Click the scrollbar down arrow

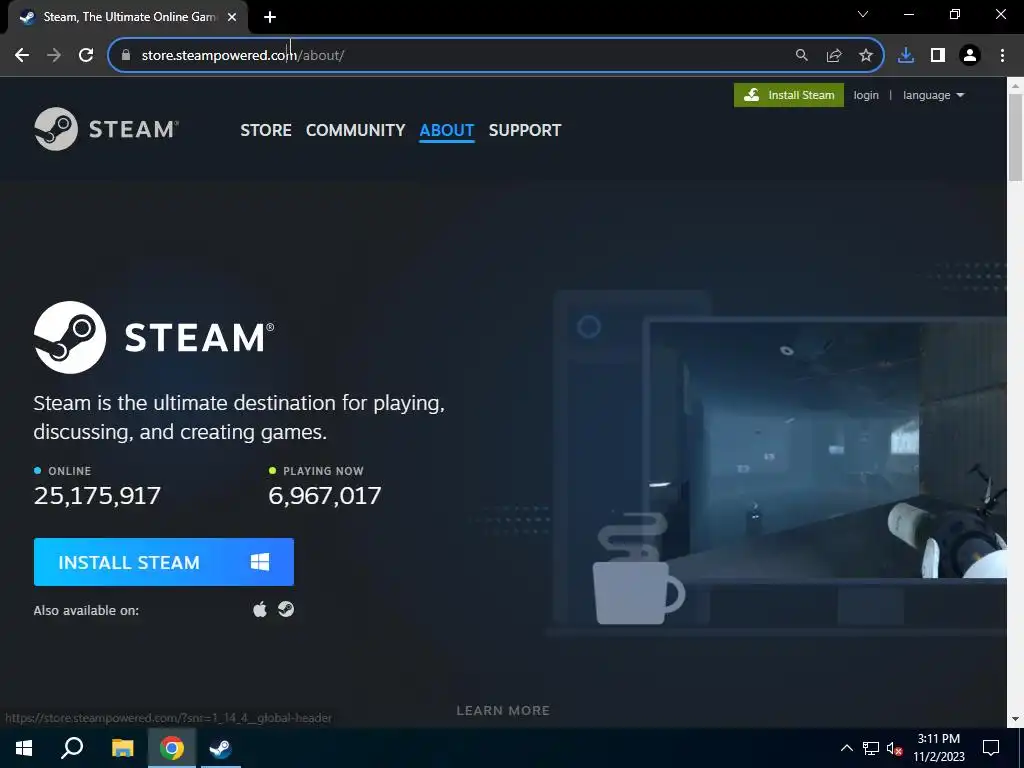click(1016, 719)
